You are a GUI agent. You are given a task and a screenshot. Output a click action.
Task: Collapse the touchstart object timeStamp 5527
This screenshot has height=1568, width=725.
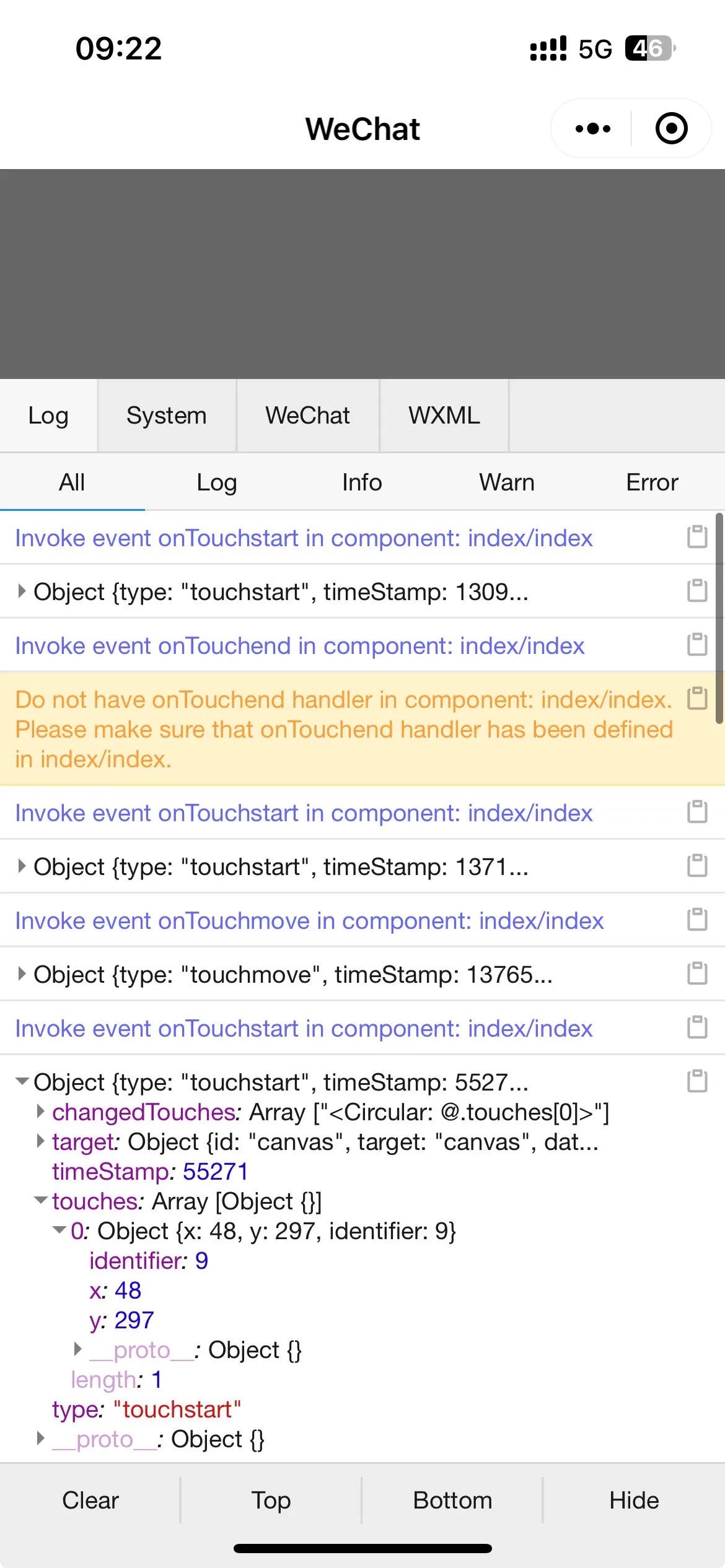pyautogui.click(x=22, y=1082)
